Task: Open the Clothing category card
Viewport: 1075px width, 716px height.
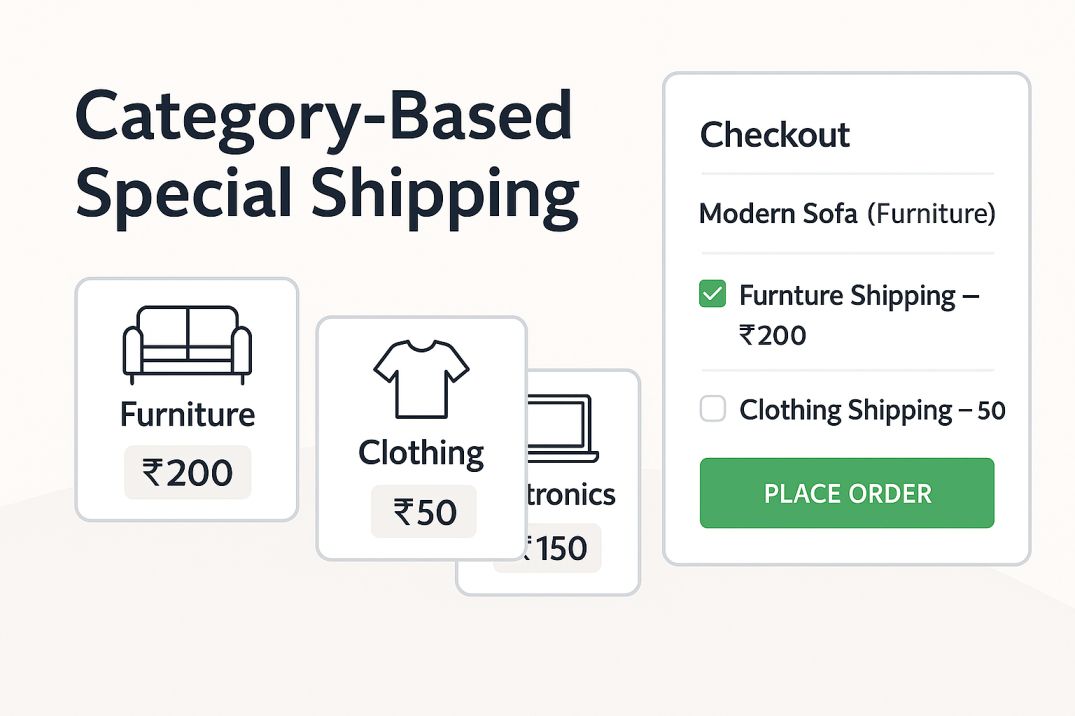Action: pos(421,438)
